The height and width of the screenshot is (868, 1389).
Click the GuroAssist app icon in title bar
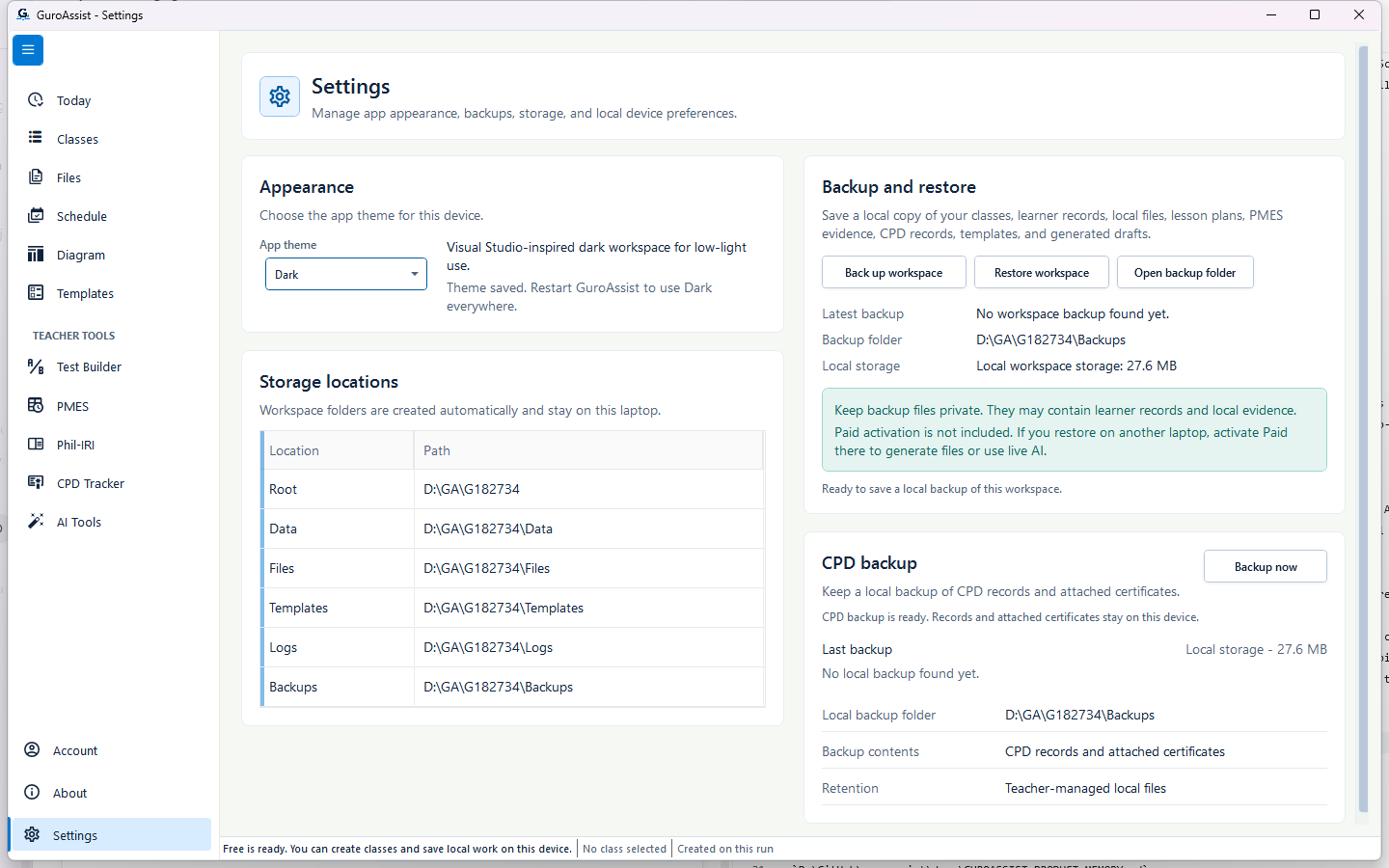pyautogui.click(x=23, y=14)
